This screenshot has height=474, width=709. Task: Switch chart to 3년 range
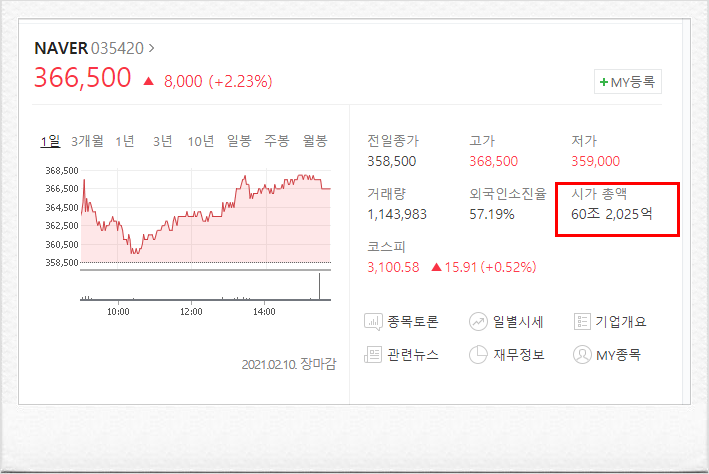[162, 141]
